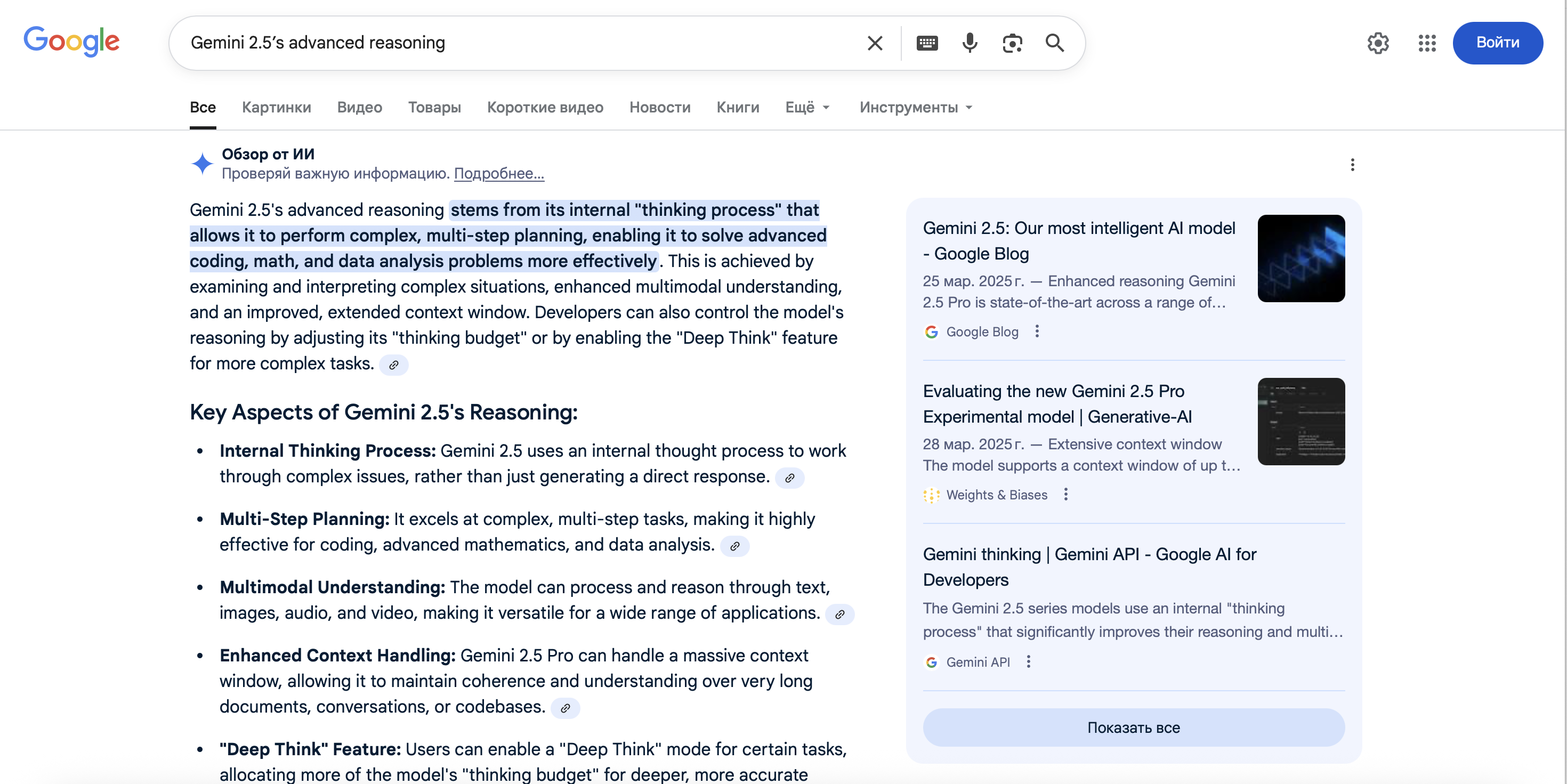Open Google Lens image search
Screen dimensions: 1567x784
pos(1012,43)
